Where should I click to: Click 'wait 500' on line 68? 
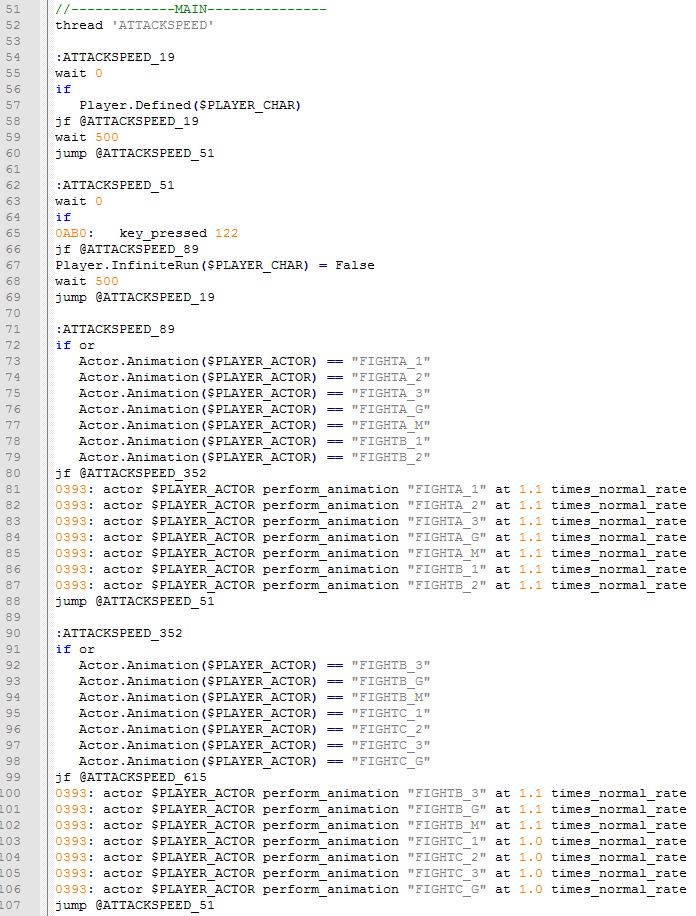[87, 282]
